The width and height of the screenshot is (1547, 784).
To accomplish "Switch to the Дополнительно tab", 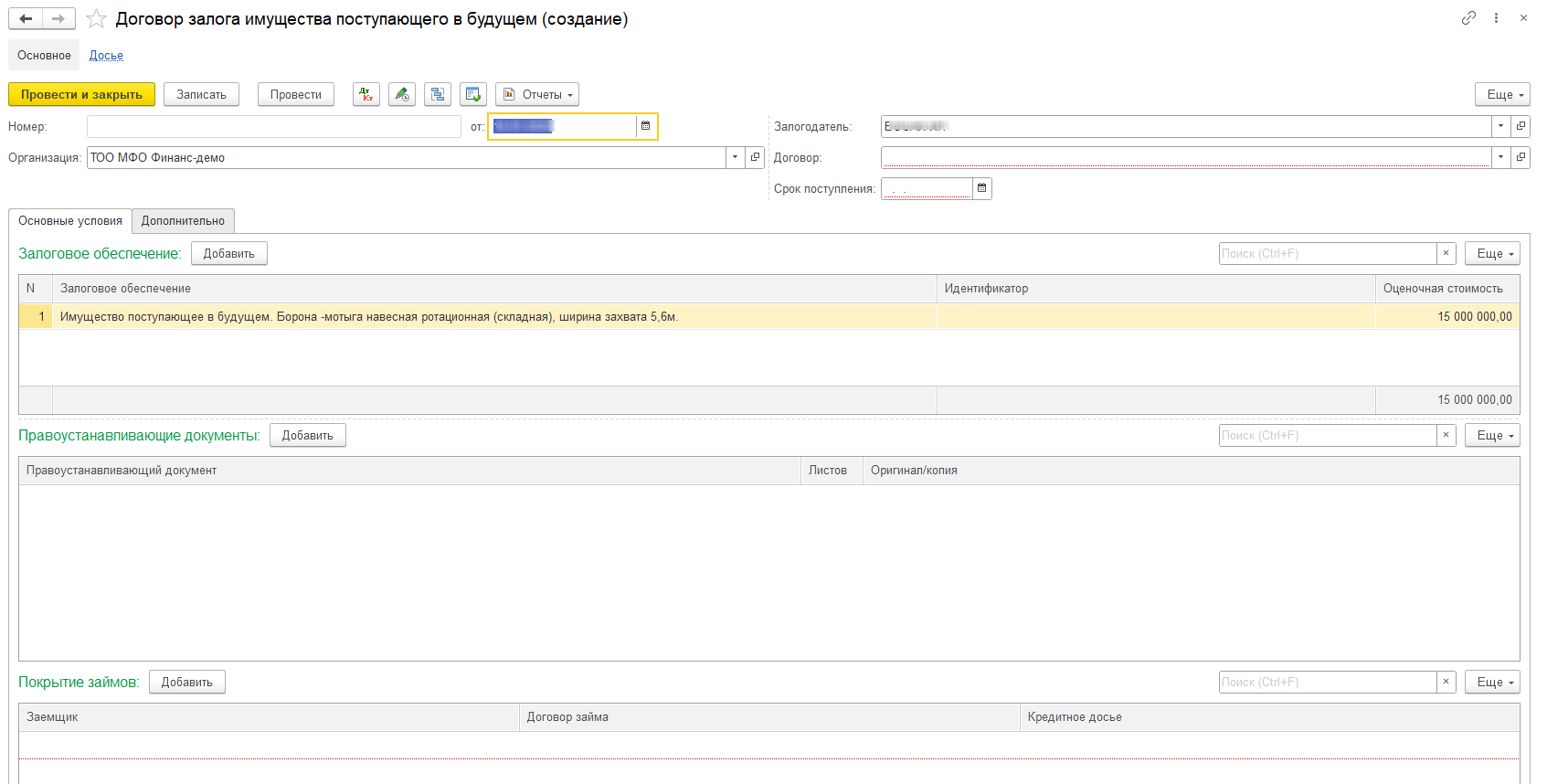I will coord(183,220).
